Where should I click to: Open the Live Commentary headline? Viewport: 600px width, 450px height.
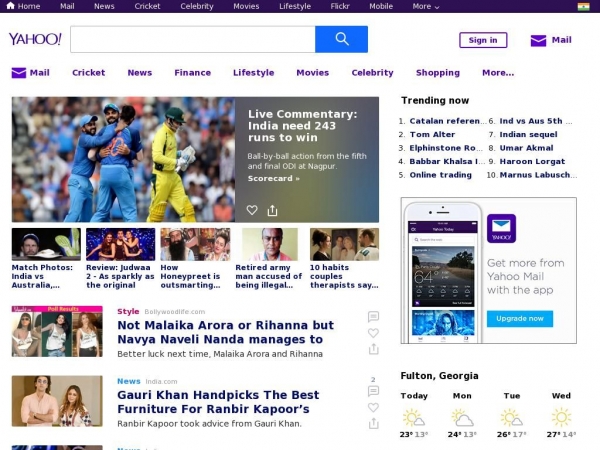302,126
